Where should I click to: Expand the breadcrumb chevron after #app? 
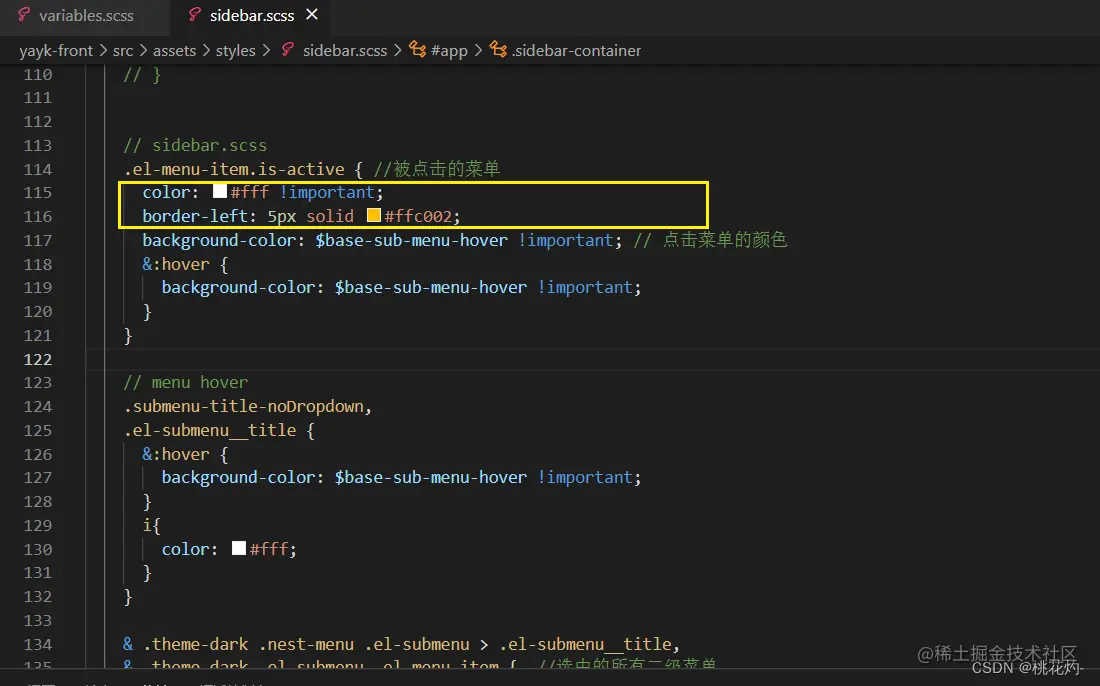point(478,51)
